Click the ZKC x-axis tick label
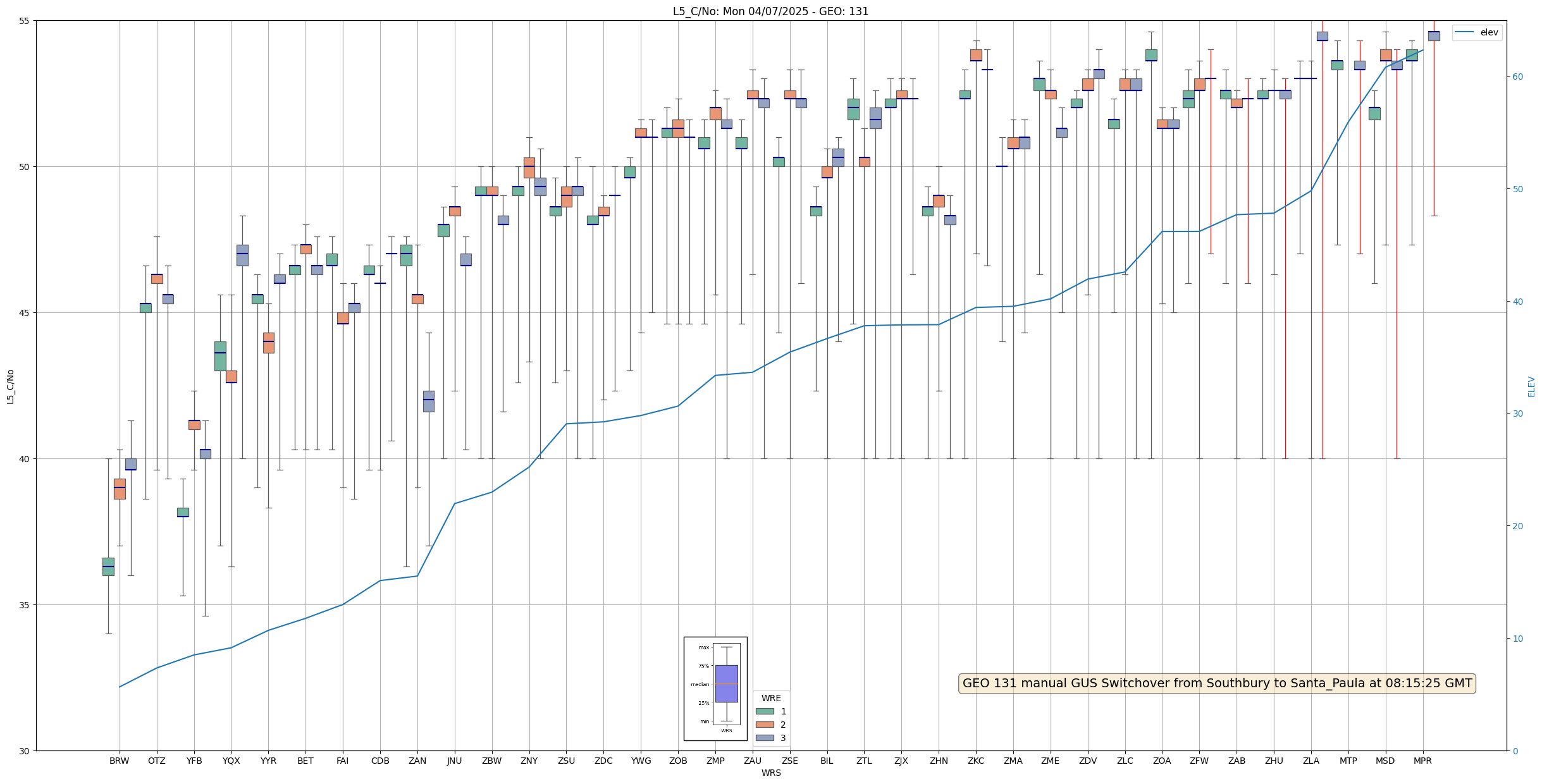 (x=976, y=761)
